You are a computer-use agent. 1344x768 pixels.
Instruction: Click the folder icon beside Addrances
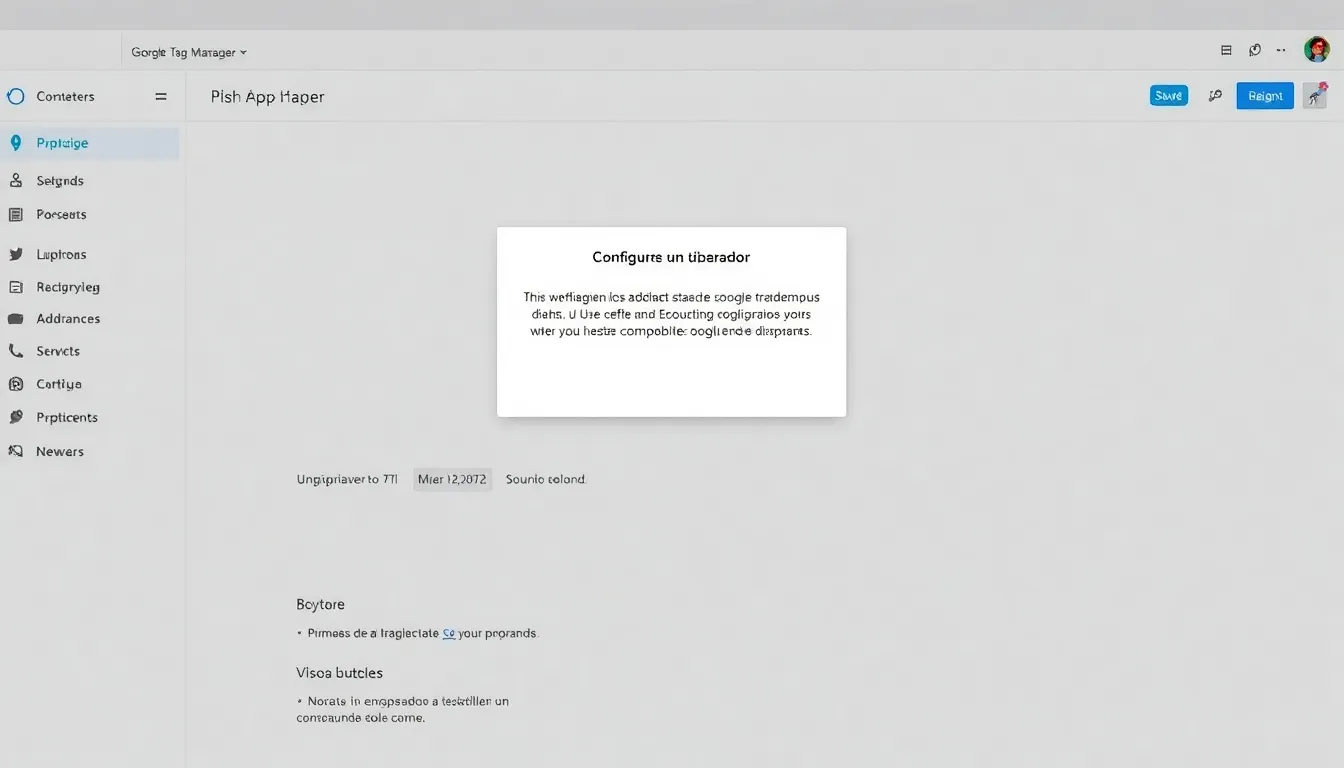pos(15,318)
